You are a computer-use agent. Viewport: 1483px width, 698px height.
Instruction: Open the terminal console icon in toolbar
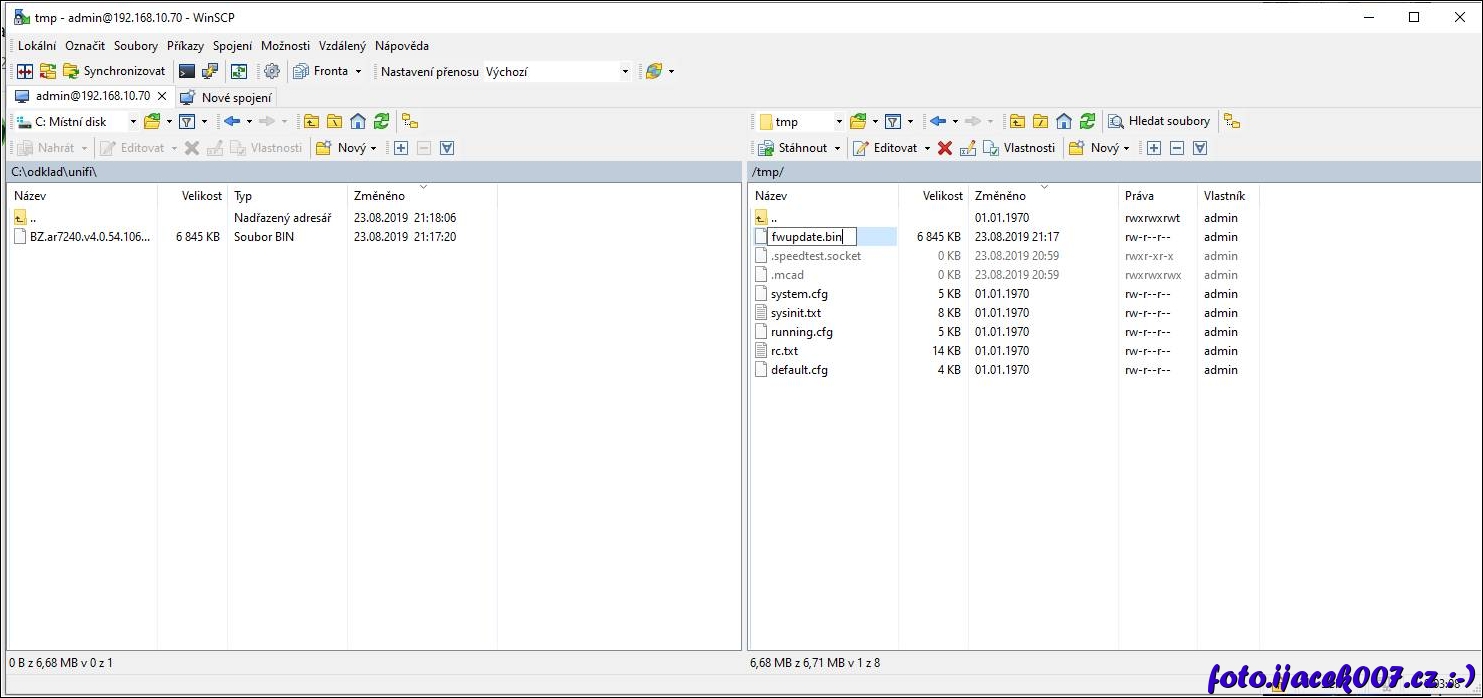(187, 71)
